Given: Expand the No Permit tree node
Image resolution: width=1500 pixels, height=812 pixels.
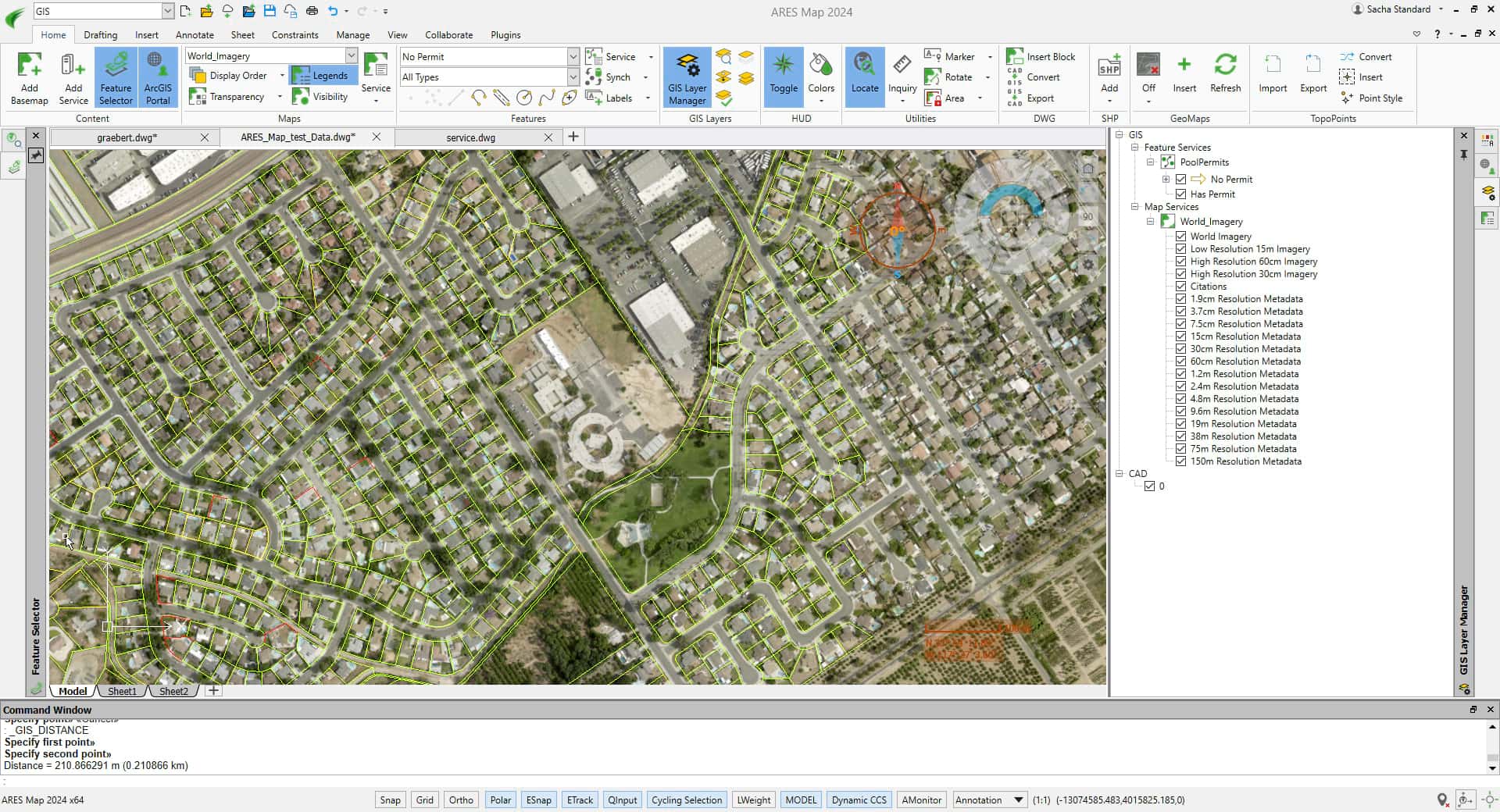Looking at the screenshot, I should (1166, 179).
